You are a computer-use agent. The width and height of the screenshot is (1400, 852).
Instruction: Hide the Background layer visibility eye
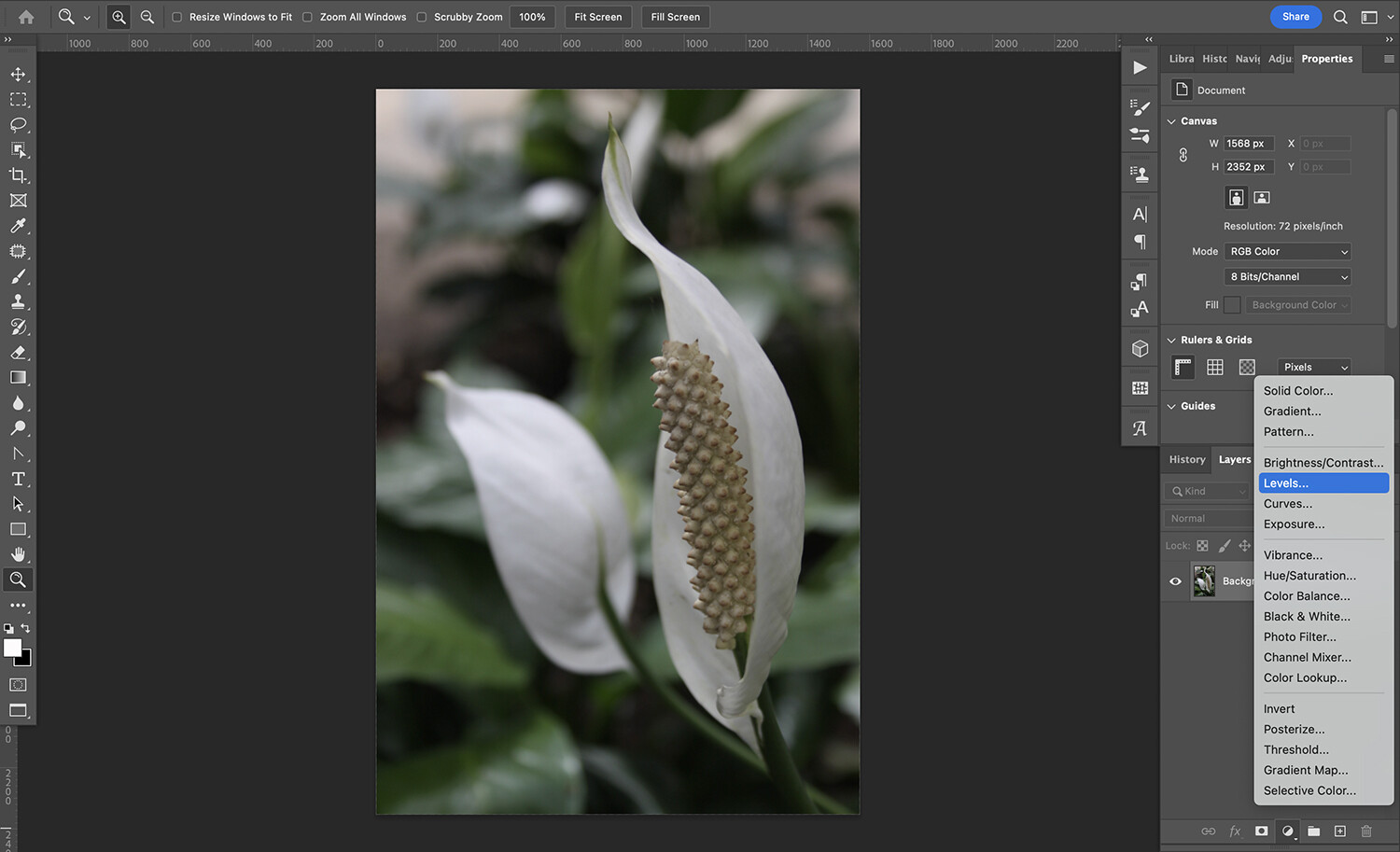(x=1175, y=580)
